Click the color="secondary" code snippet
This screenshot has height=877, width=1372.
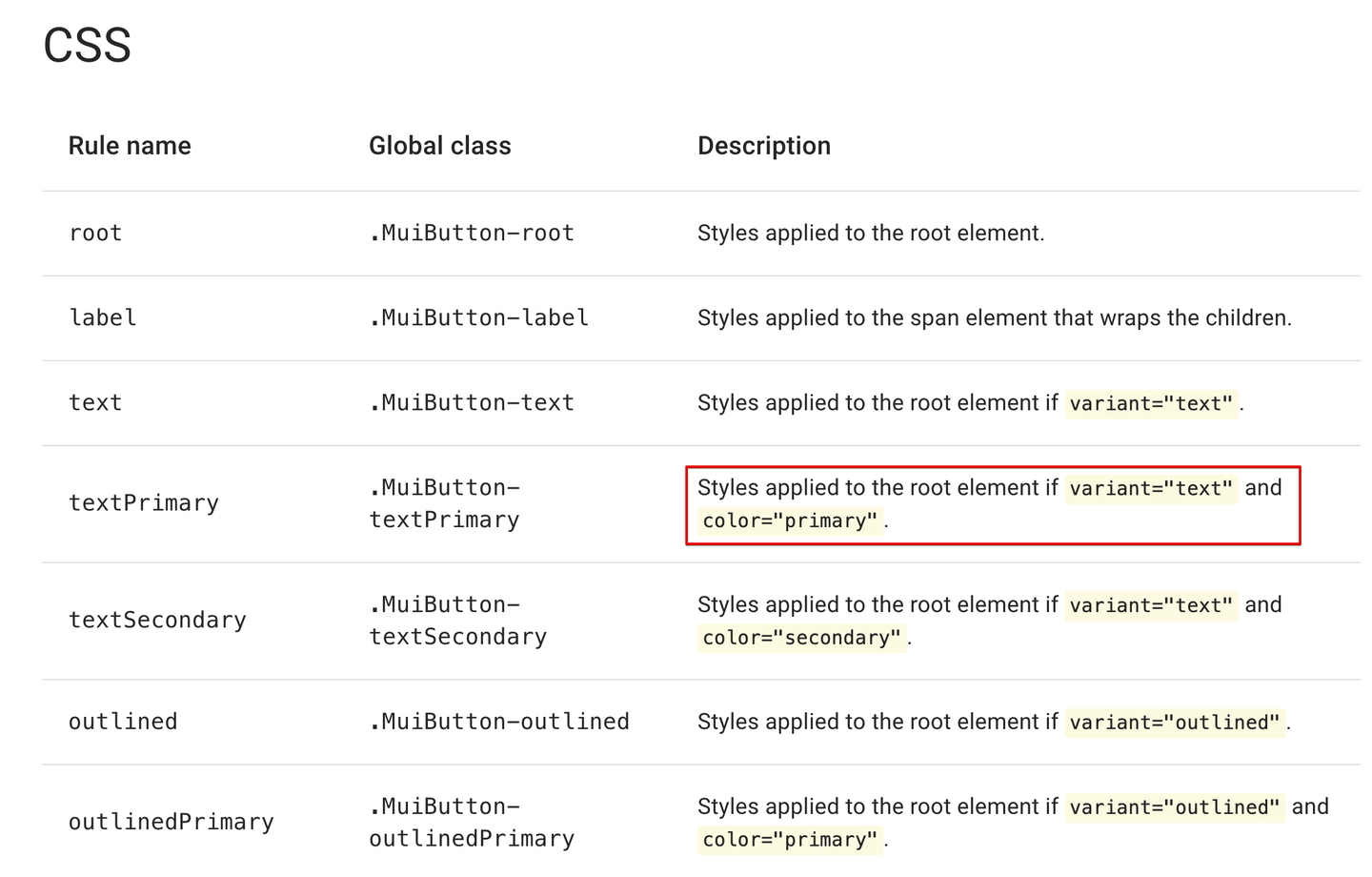click(801, 638)
